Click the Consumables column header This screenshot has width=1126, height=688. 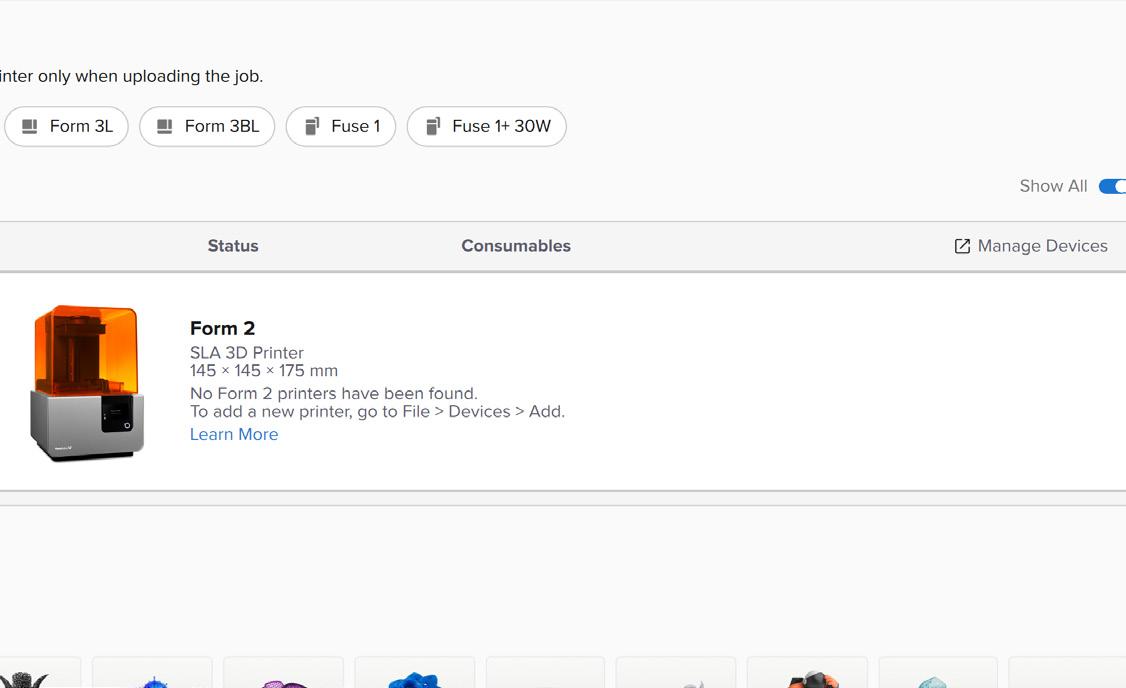point(516,246)
